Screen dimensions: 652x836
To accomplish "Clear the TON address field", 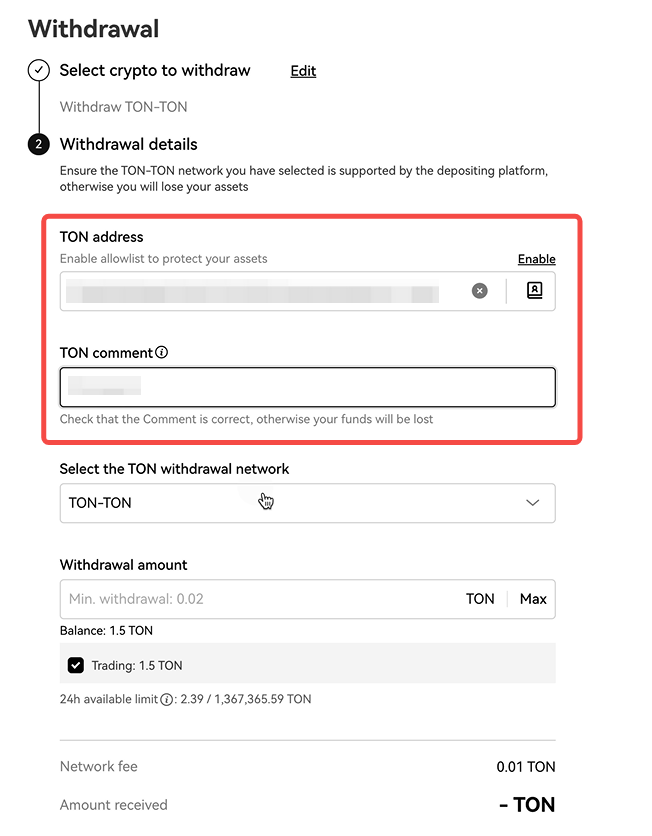I will tap(480, 291).
